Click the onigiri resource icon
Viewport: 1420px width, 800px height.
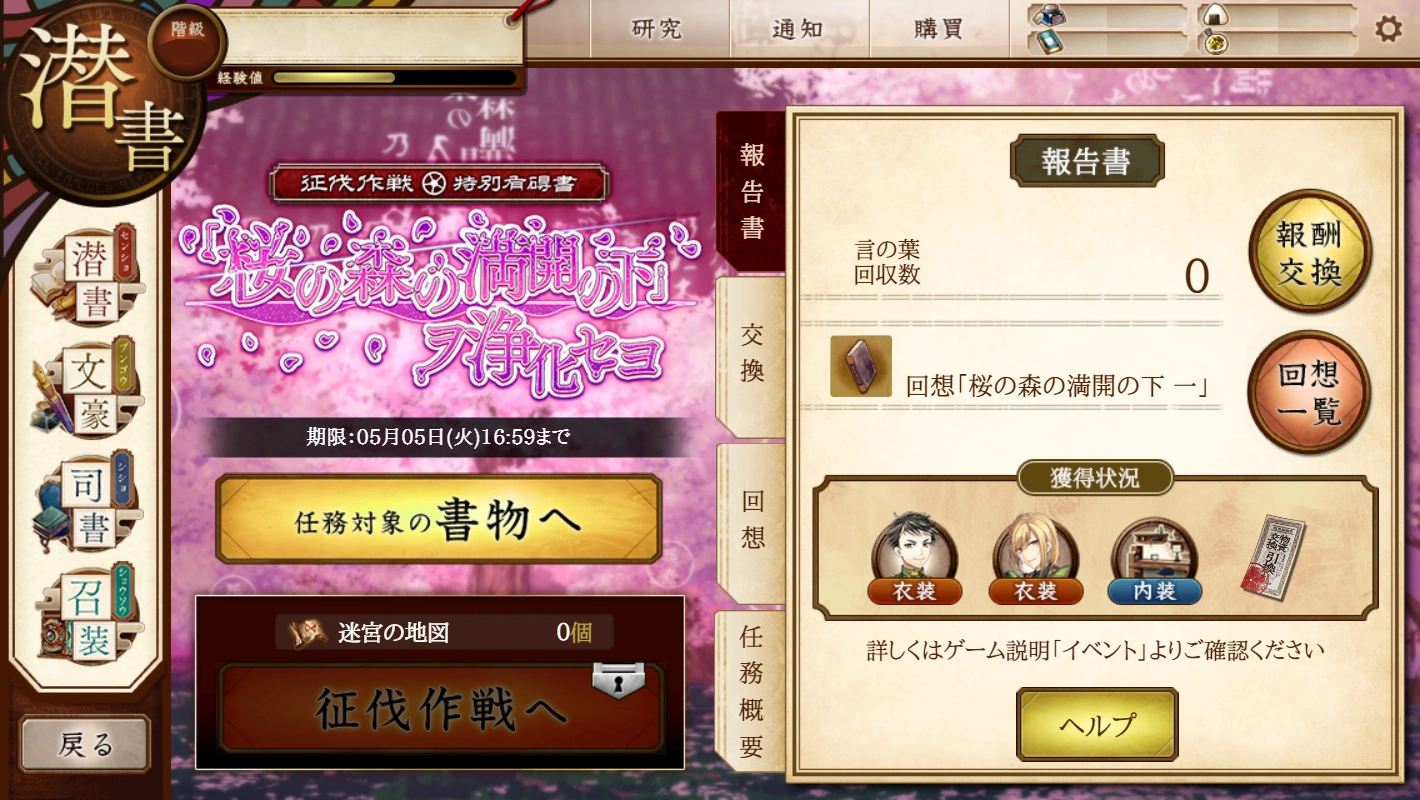(x=1214, y=15)
